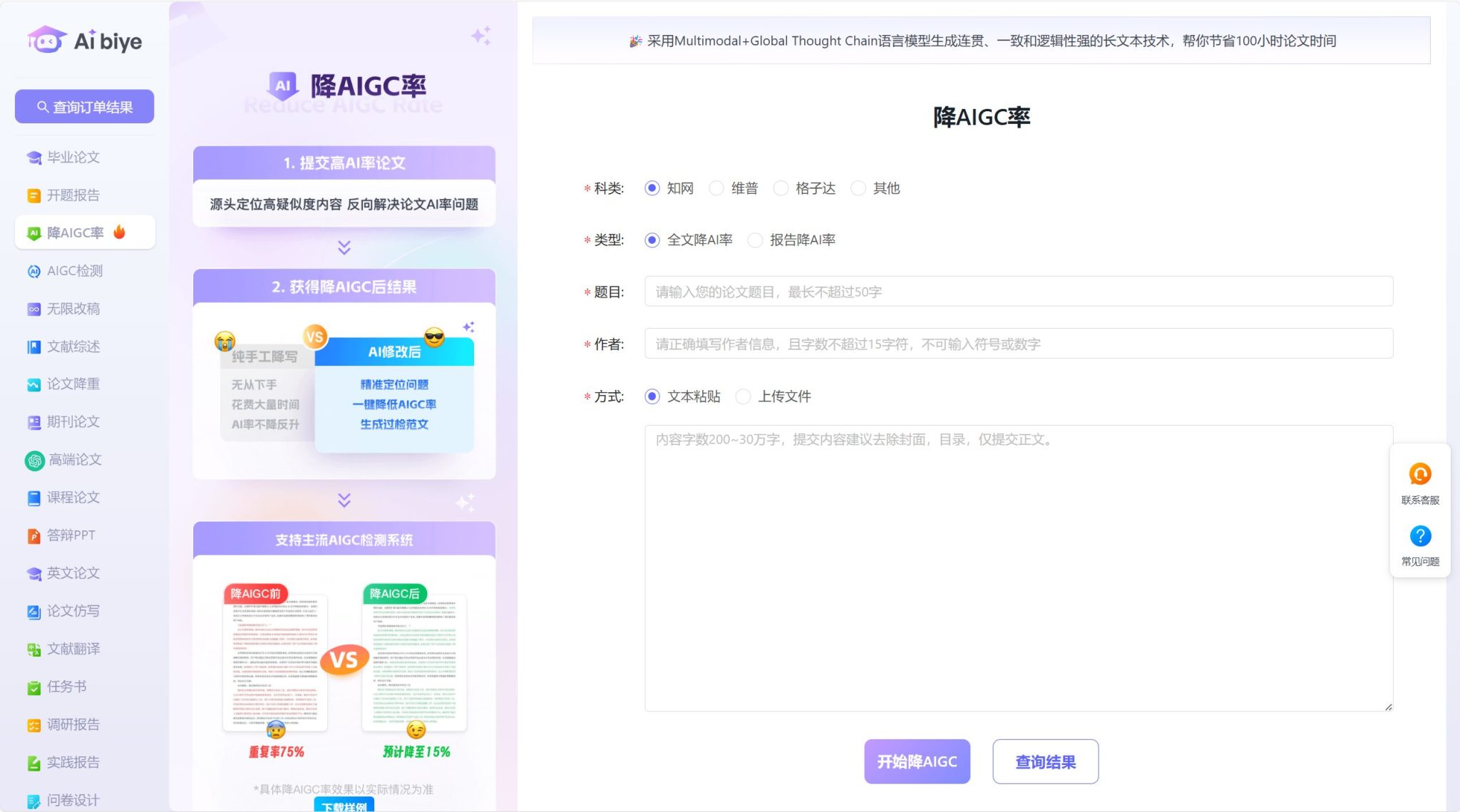The image size is (1460, 812).
Task: Click the 查询订单结果 search button
Action: click(x=84, y=106)
